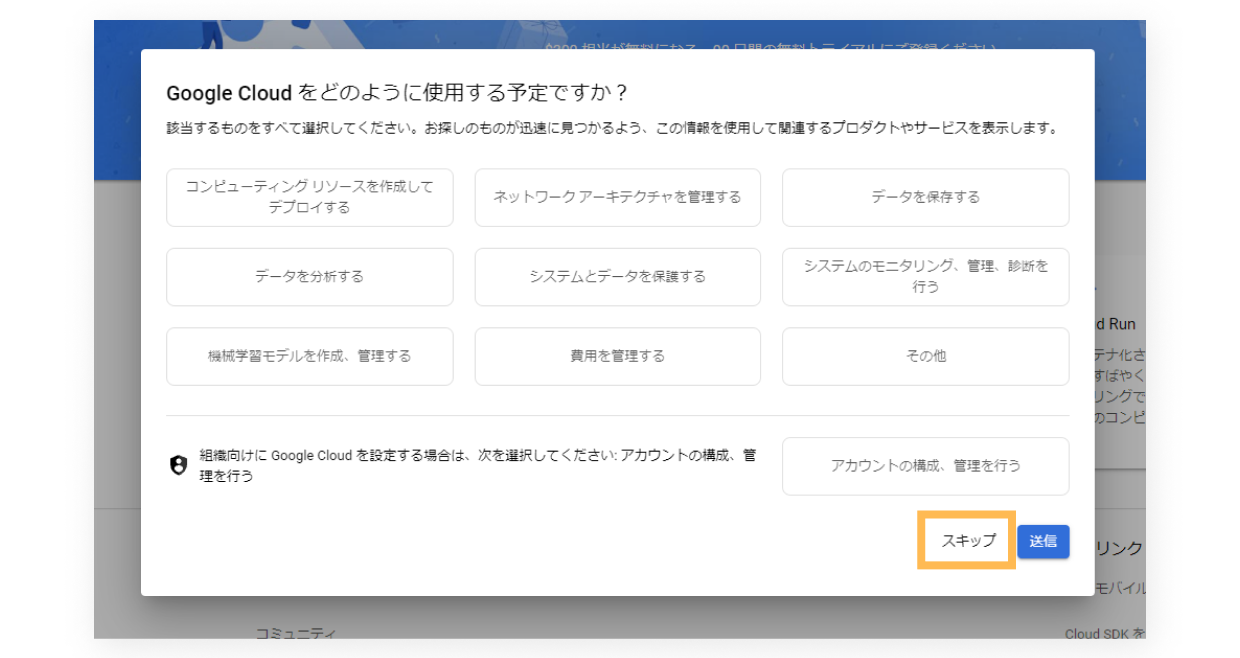Pick システムのモニタリング、管理、診断を行う option
This screenshot has height=658, width=1240.
tap(925, 277)
